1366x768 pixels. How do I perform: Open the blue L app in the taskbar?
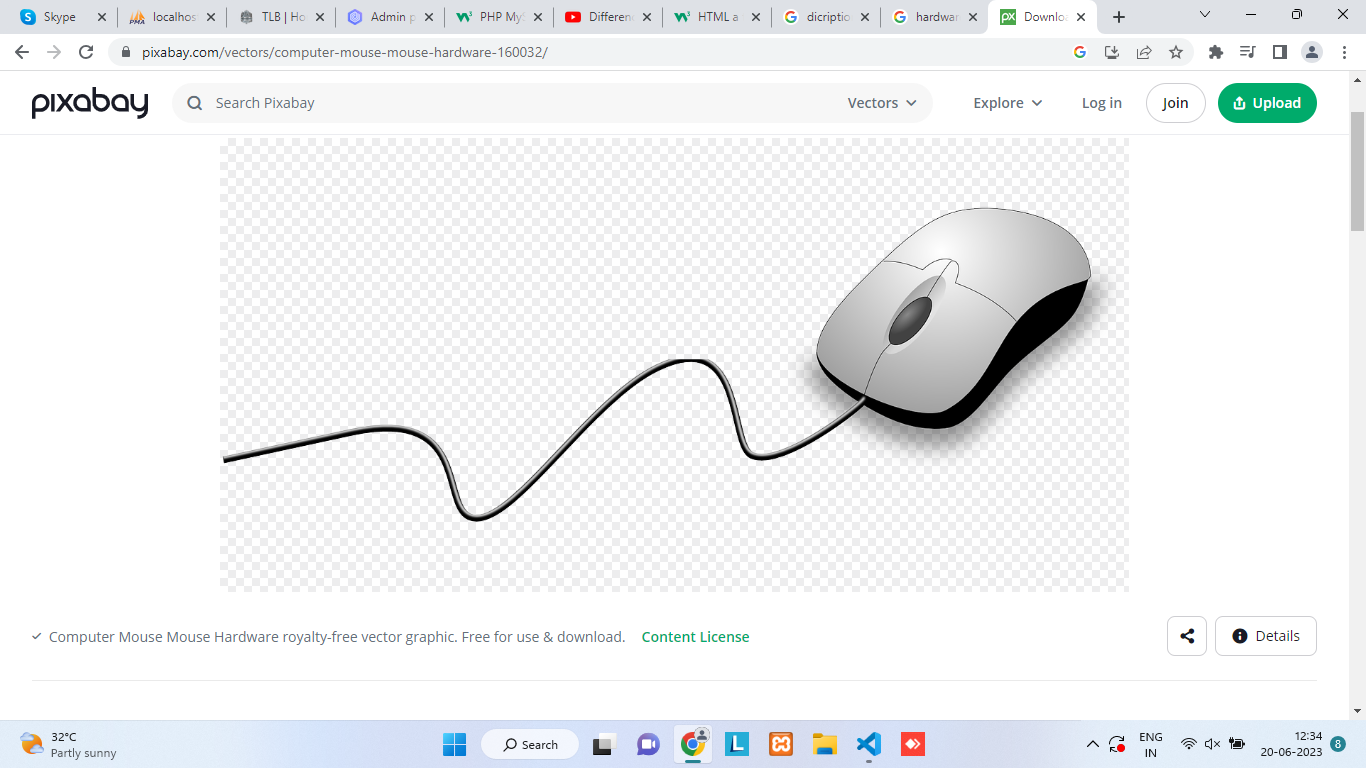click(x=736, y=744)
